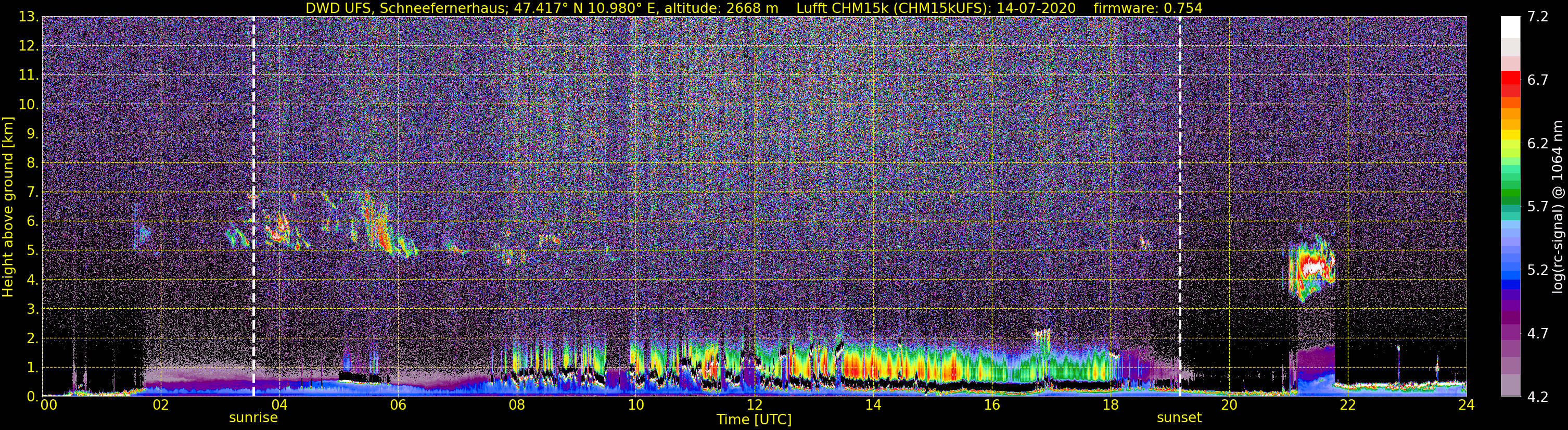Click the 'sunrise' label below the axis
The height and width of the screenshot is (430, 1568).
click(x=253, y=418)
